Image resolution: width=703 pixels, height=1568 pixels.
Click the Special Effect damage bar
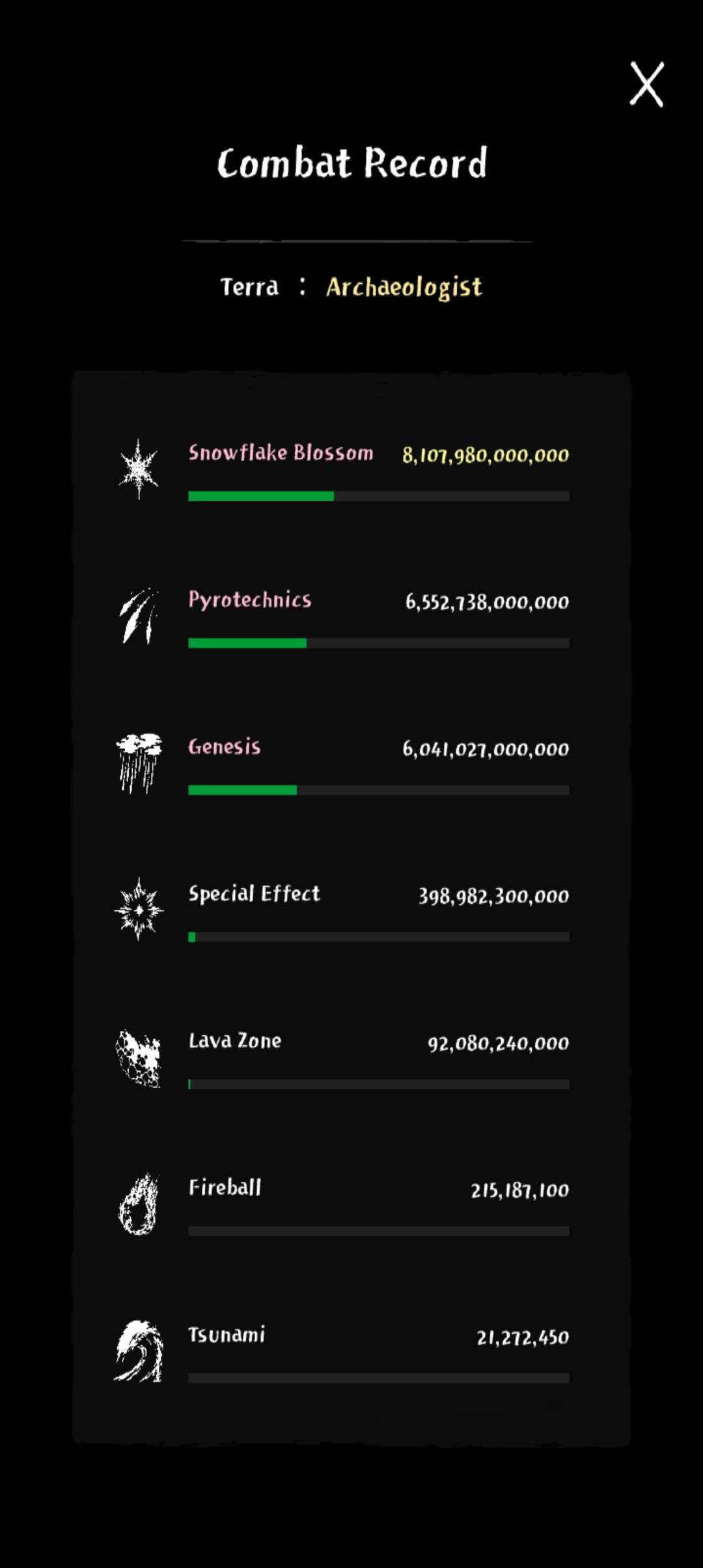(379, 937)
